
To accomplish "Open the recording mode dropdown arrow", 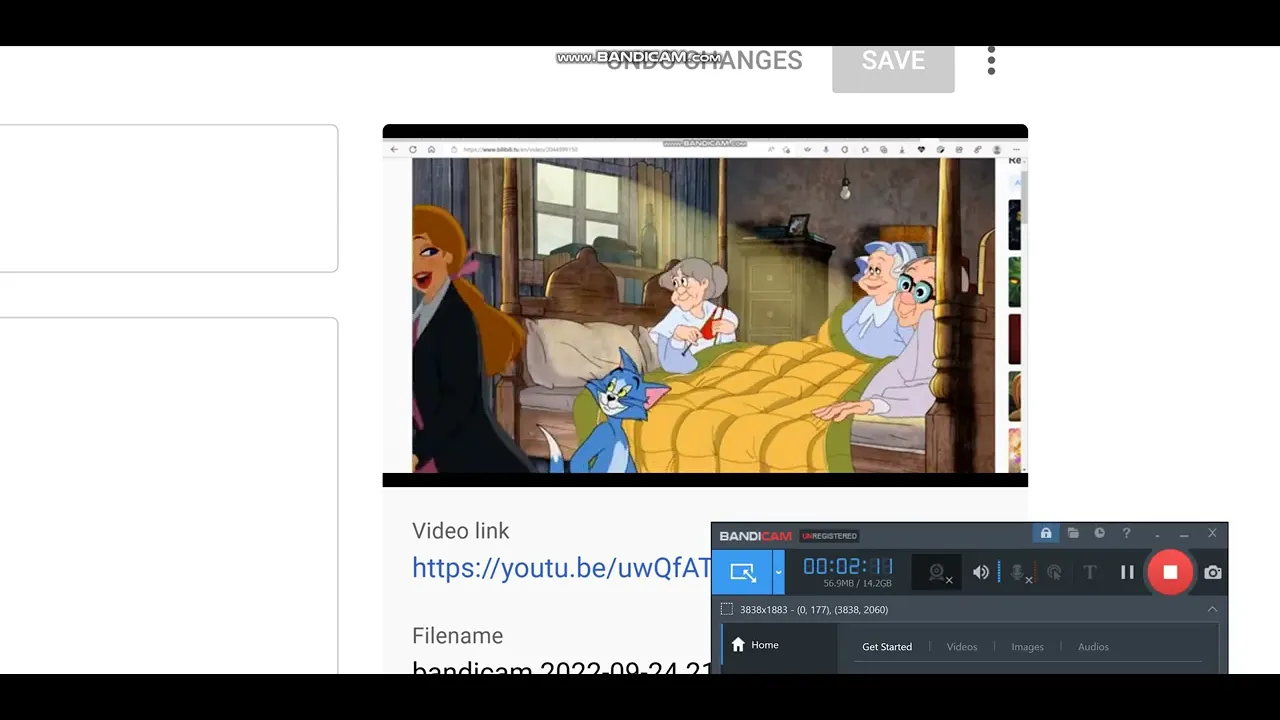I will pos(778,572).
